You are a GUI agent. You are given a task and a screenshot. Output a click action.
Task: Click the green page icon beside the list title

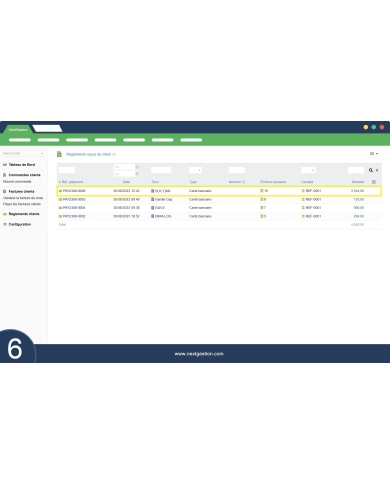[x=59, y=154]
